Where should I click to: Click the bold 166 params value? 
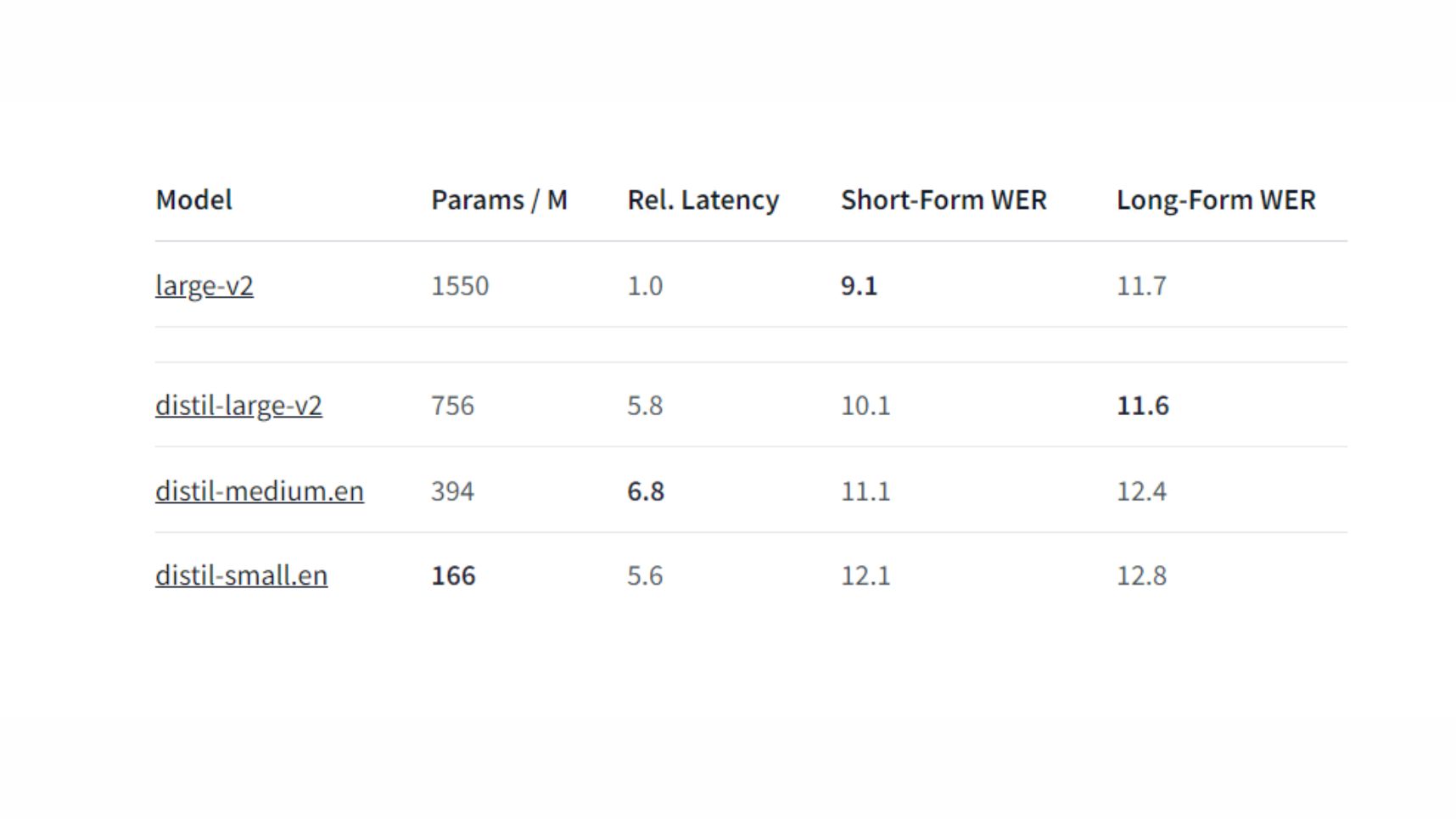tap(453, 576)
